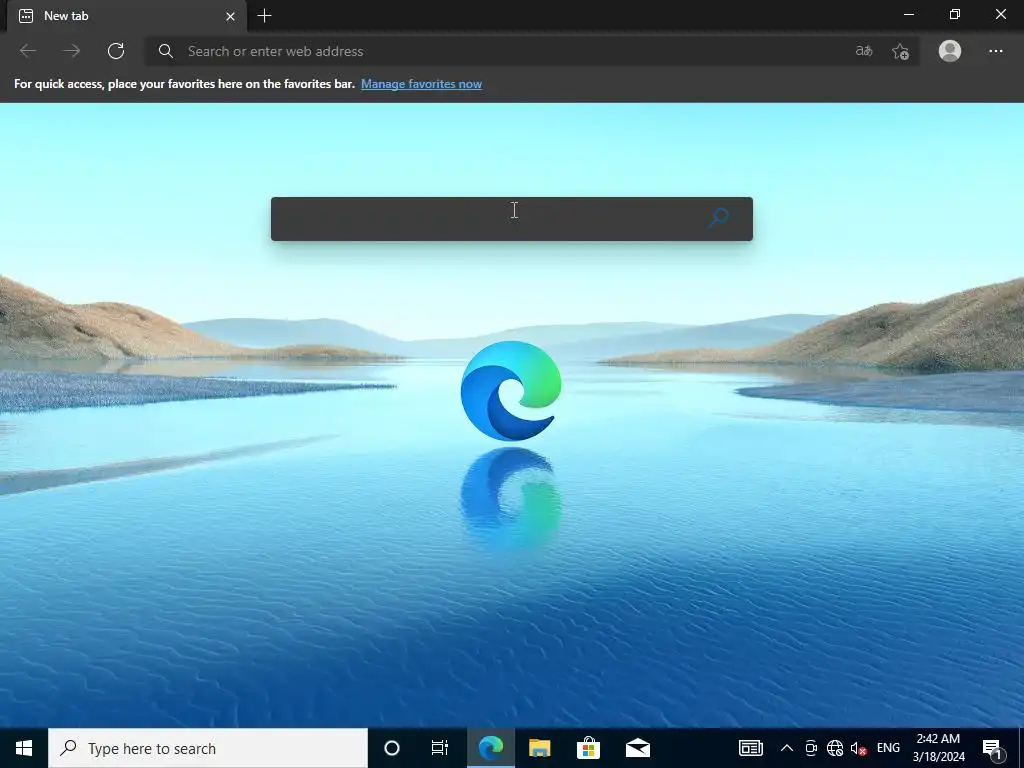Viewport: 1024px width, 768px height.
Task: Open File Explorer from the taskbar
Action: [539, 748]
